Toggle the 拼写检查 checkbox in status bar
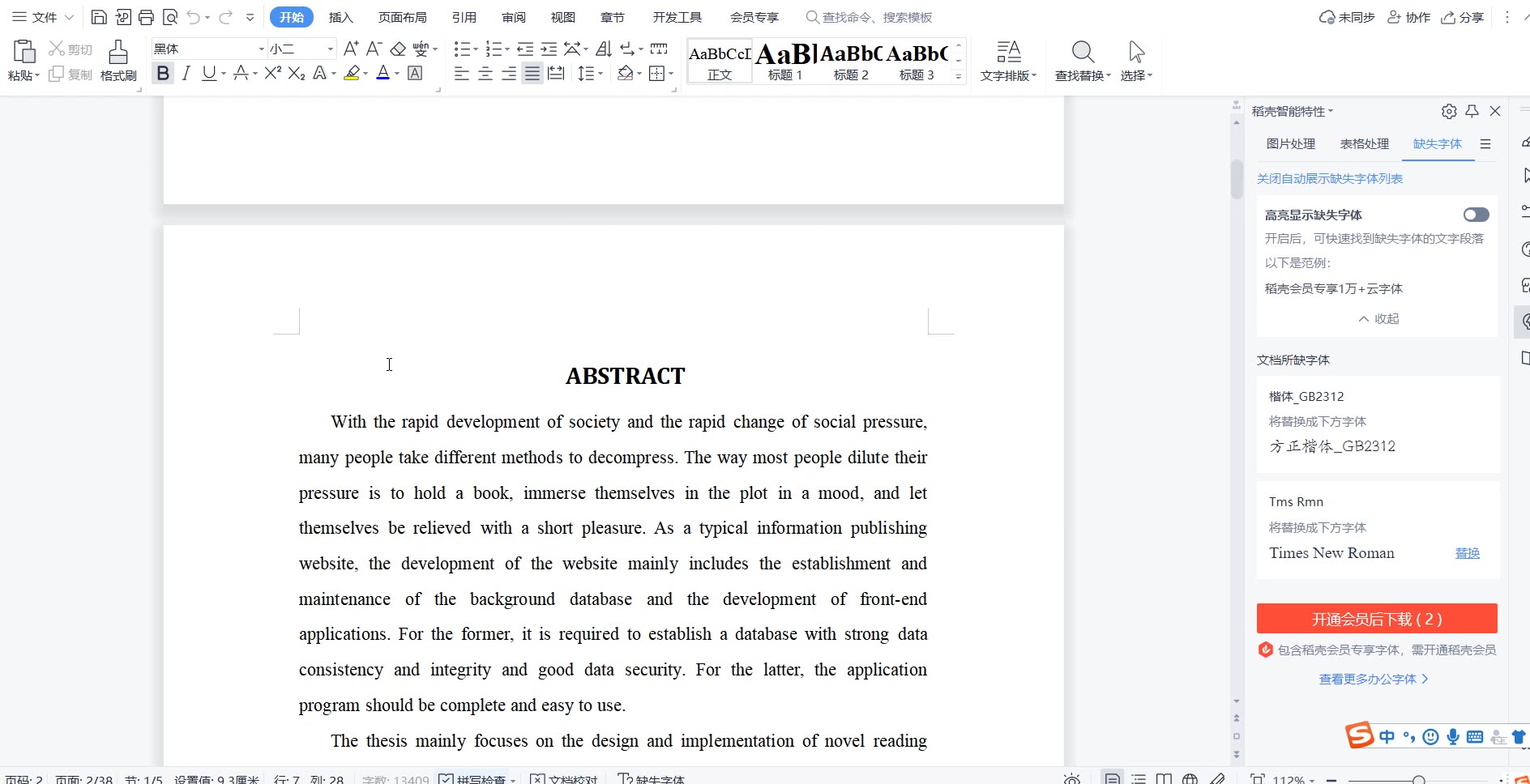The width and height of the screenshot is (1530, 784). tap(447, 778)
